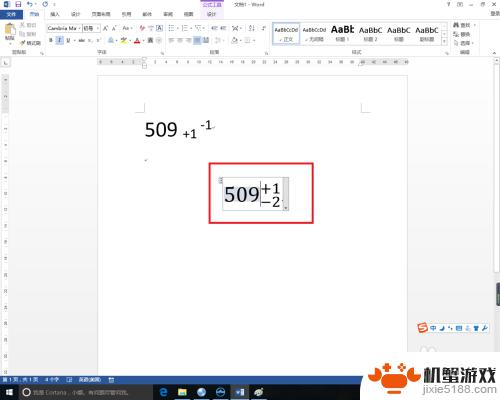The height and width of the screenshot is (400, 500).
Task: Click the numbered list icon
Action: click(x=185, y=28)
